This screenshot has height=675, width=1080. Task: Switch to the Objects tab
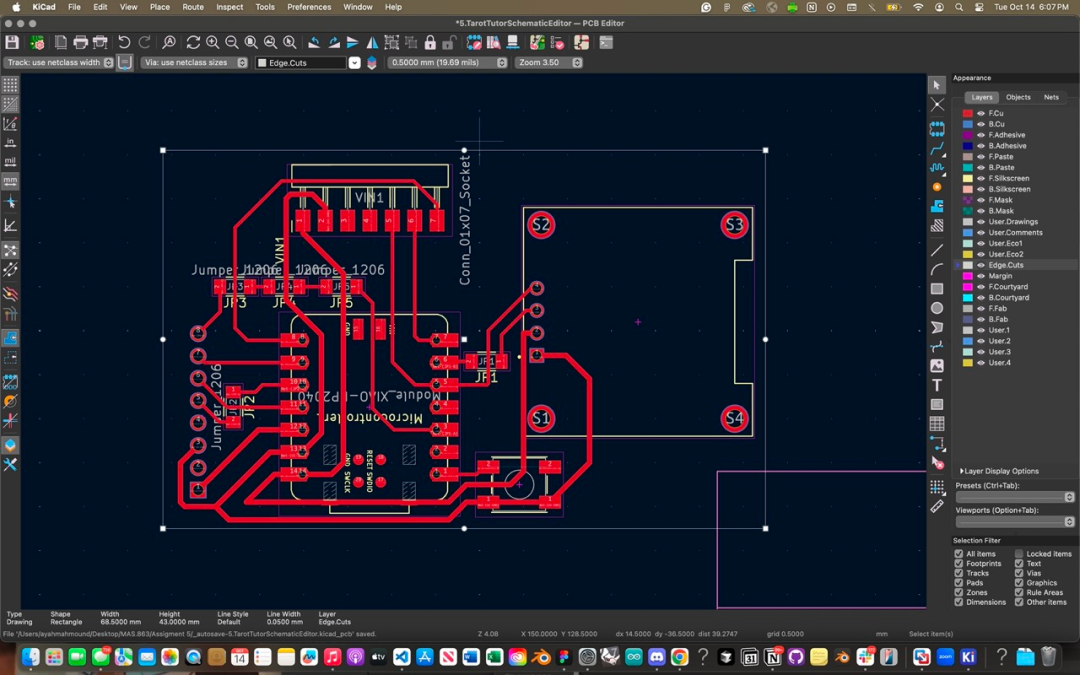tap(1018, 97)
